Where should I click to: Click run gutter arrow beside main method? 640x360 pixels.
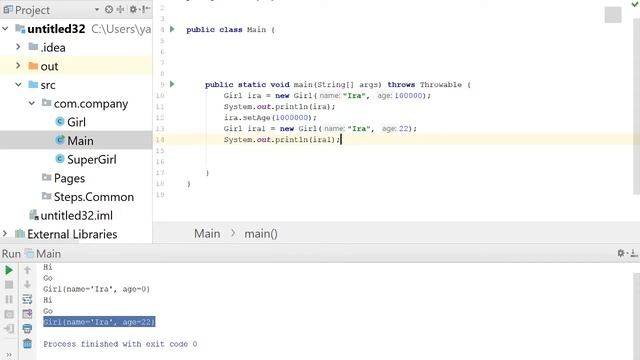tap(172, 84)
